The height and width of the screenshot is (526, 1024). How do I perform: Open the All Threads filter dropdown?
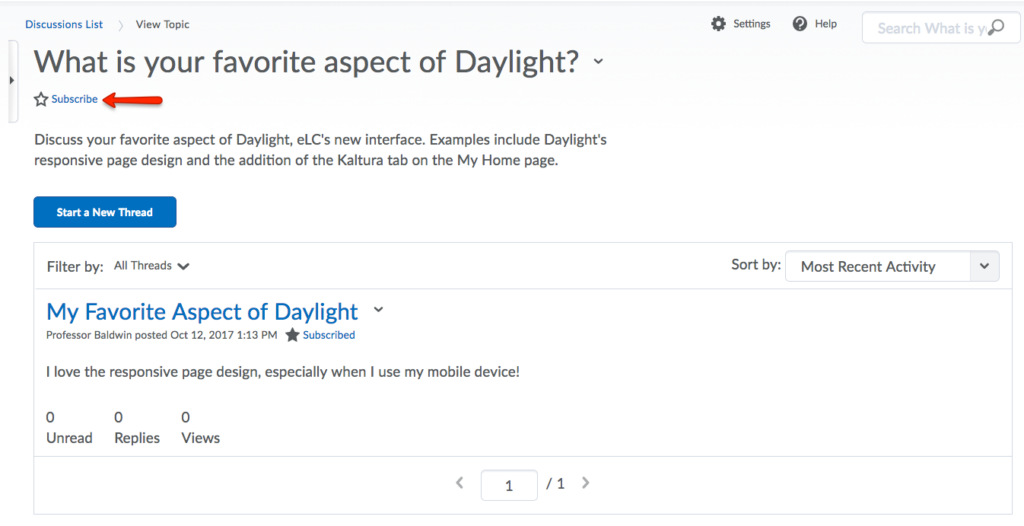[x=151, y=266]
